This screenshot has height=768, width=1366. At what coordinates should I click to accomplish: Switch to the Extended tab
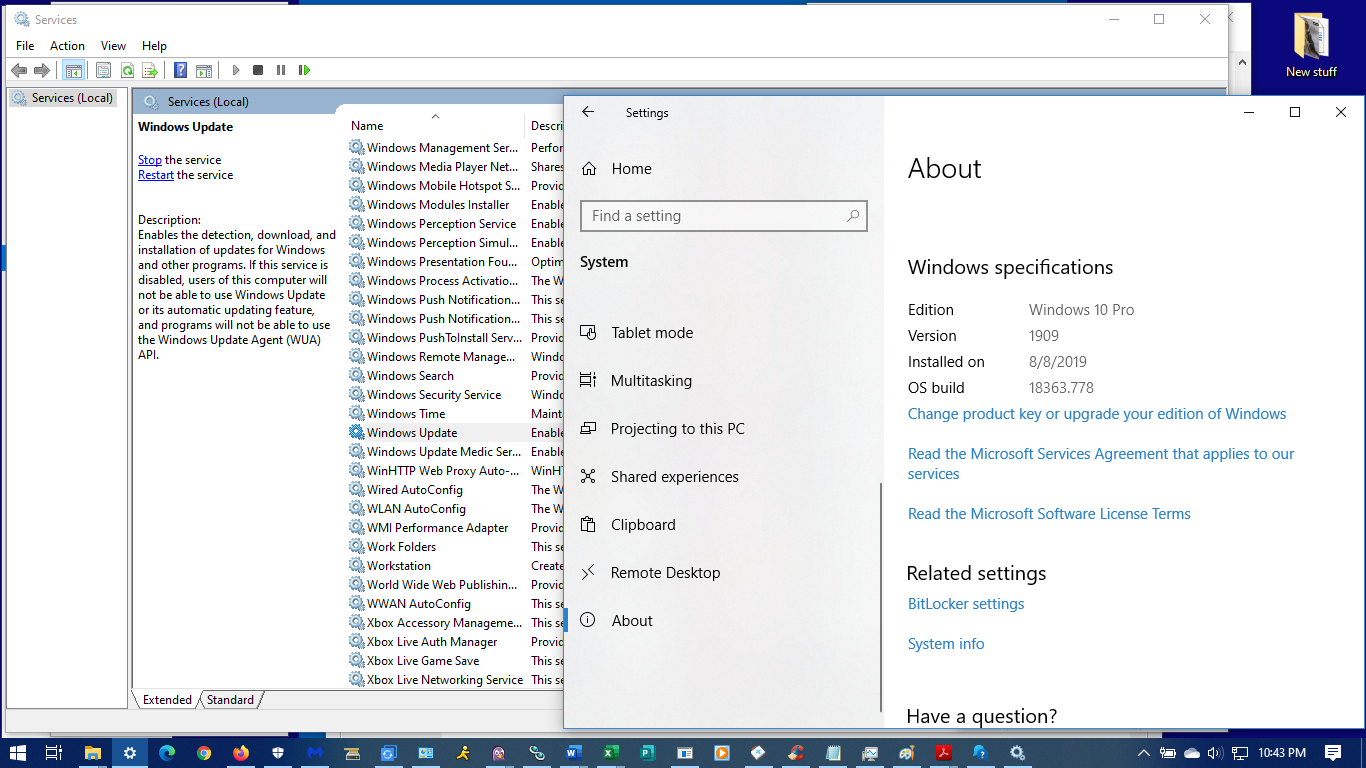[167, 700]
